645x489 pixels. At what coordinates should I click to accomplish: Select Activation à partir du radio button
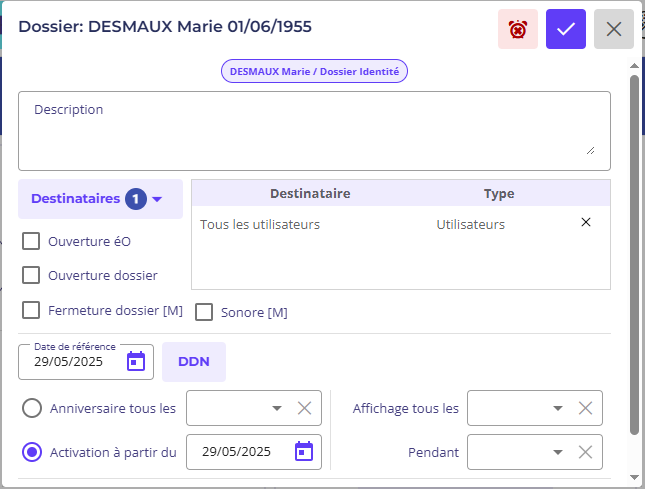[x=32, y=452]
